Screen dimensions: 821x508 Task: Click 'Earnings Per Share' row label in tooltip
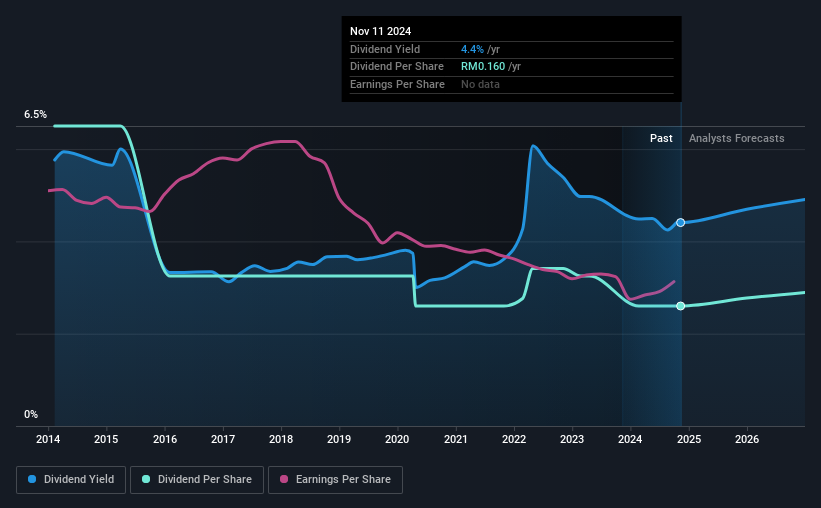pos(397,84)
